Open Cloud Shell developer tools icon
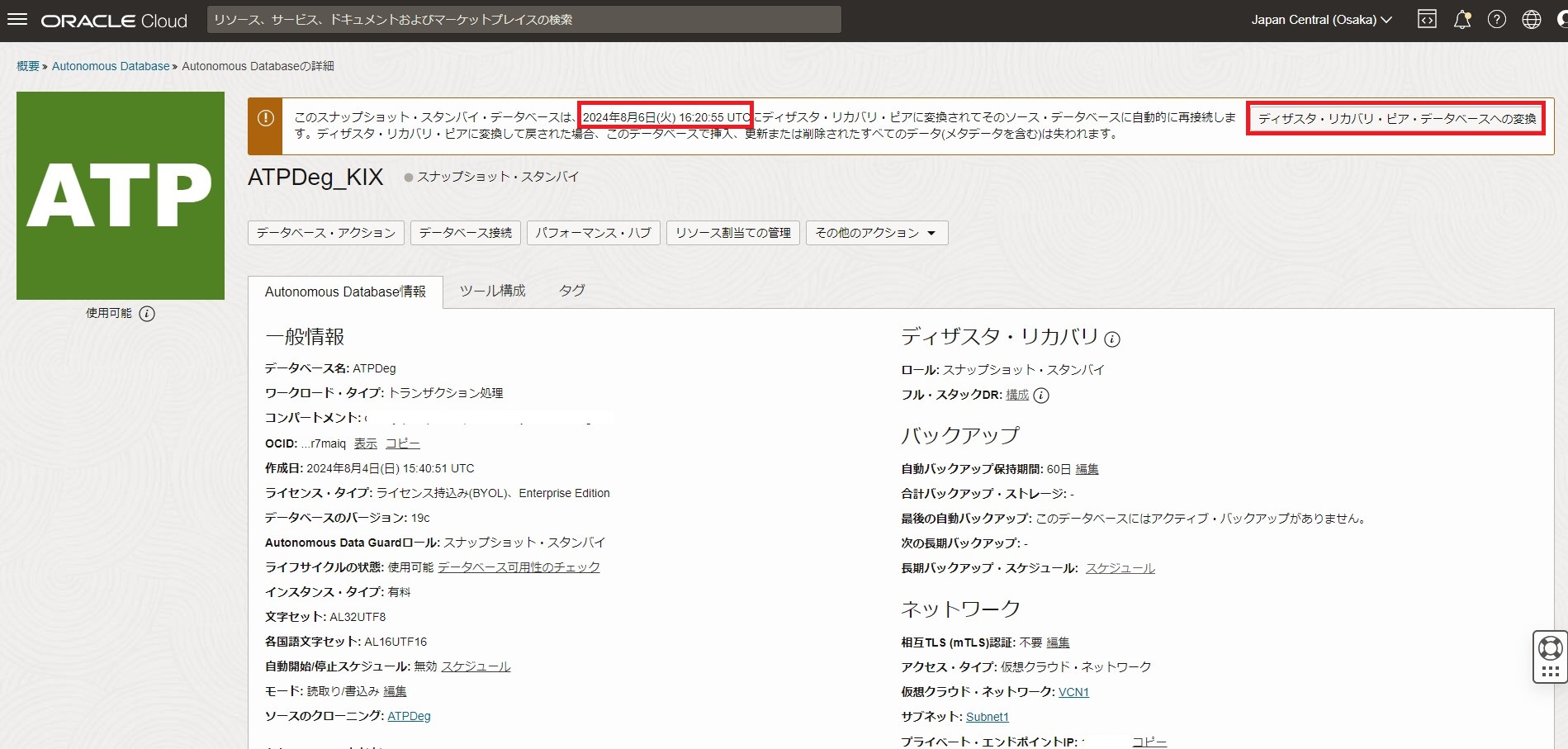 1427,20
